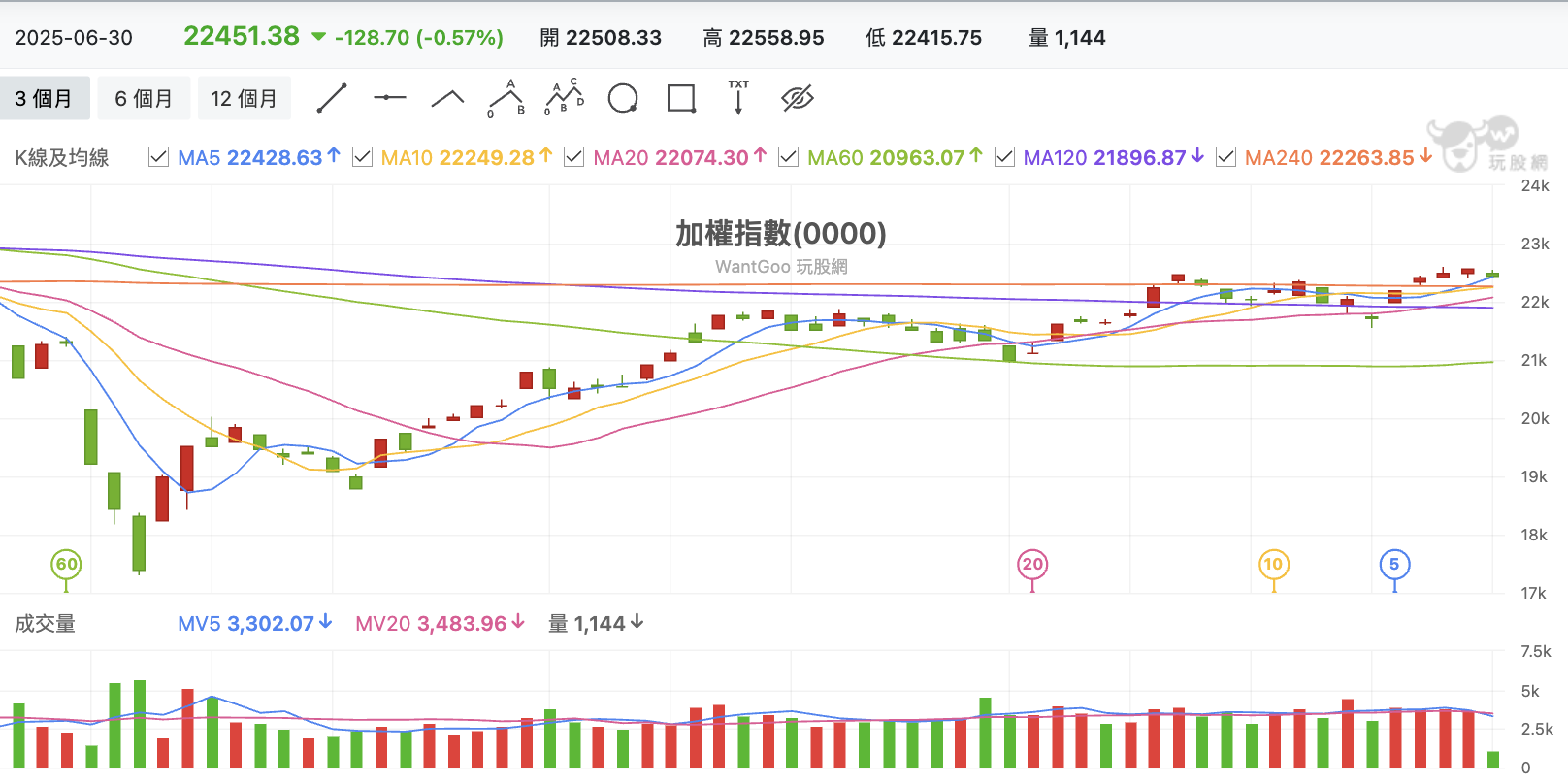
Task: Click the MA10 22249.28 label
Action: 467,157
